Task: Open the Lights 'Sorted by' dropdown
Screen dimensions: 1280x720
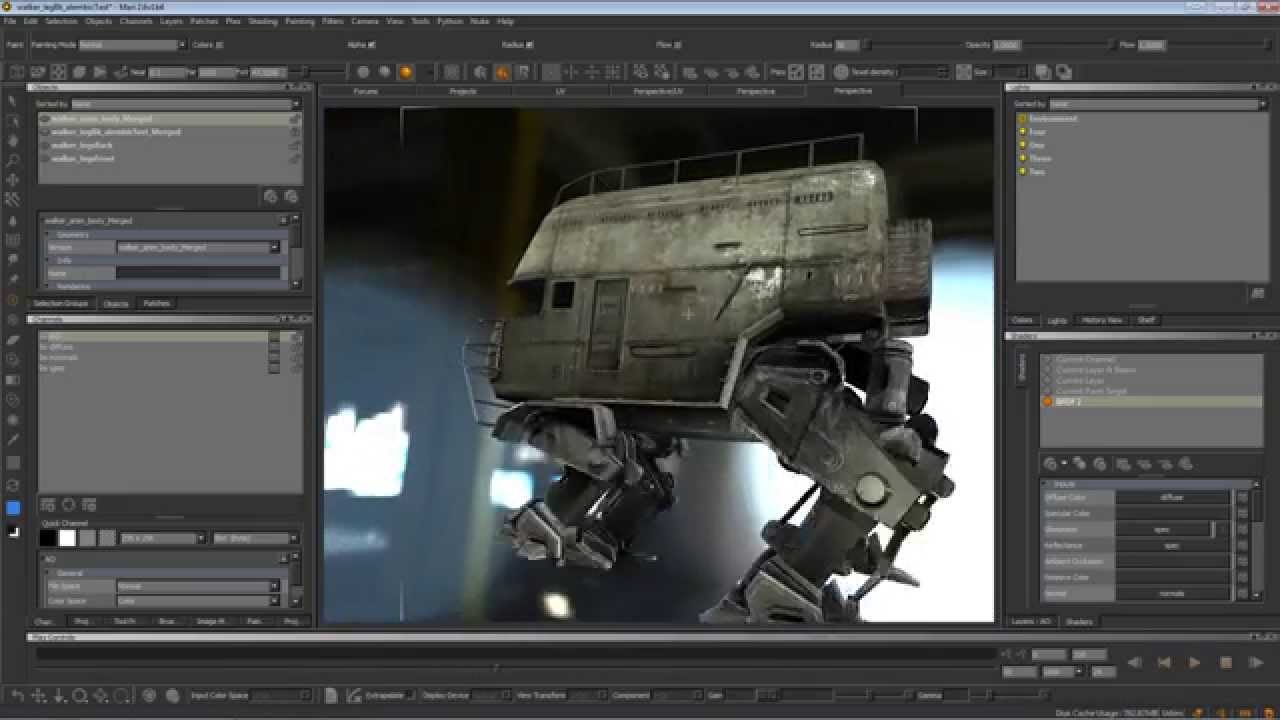Action: 1158,104
